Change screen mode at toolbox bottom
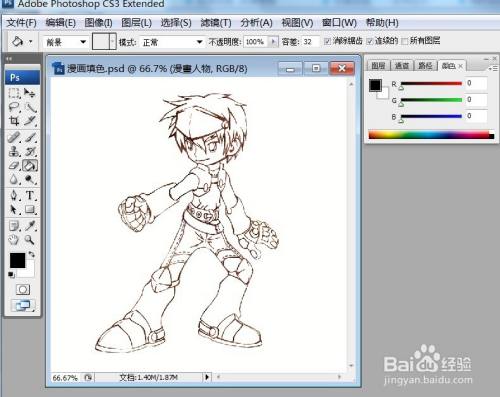This screenshot has width=500, height=397. (x=23, y=305)
